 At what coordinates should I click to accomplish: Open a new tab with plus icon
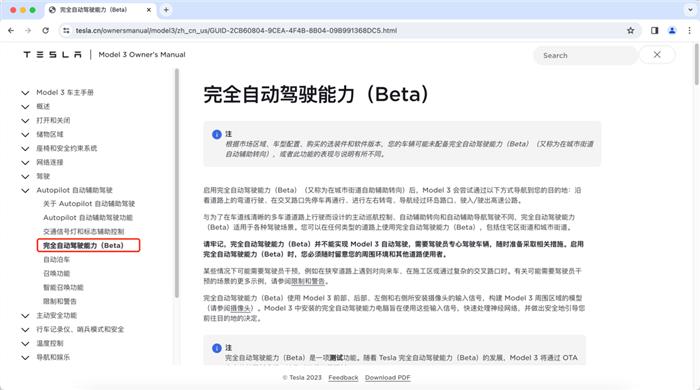point(166,10)
